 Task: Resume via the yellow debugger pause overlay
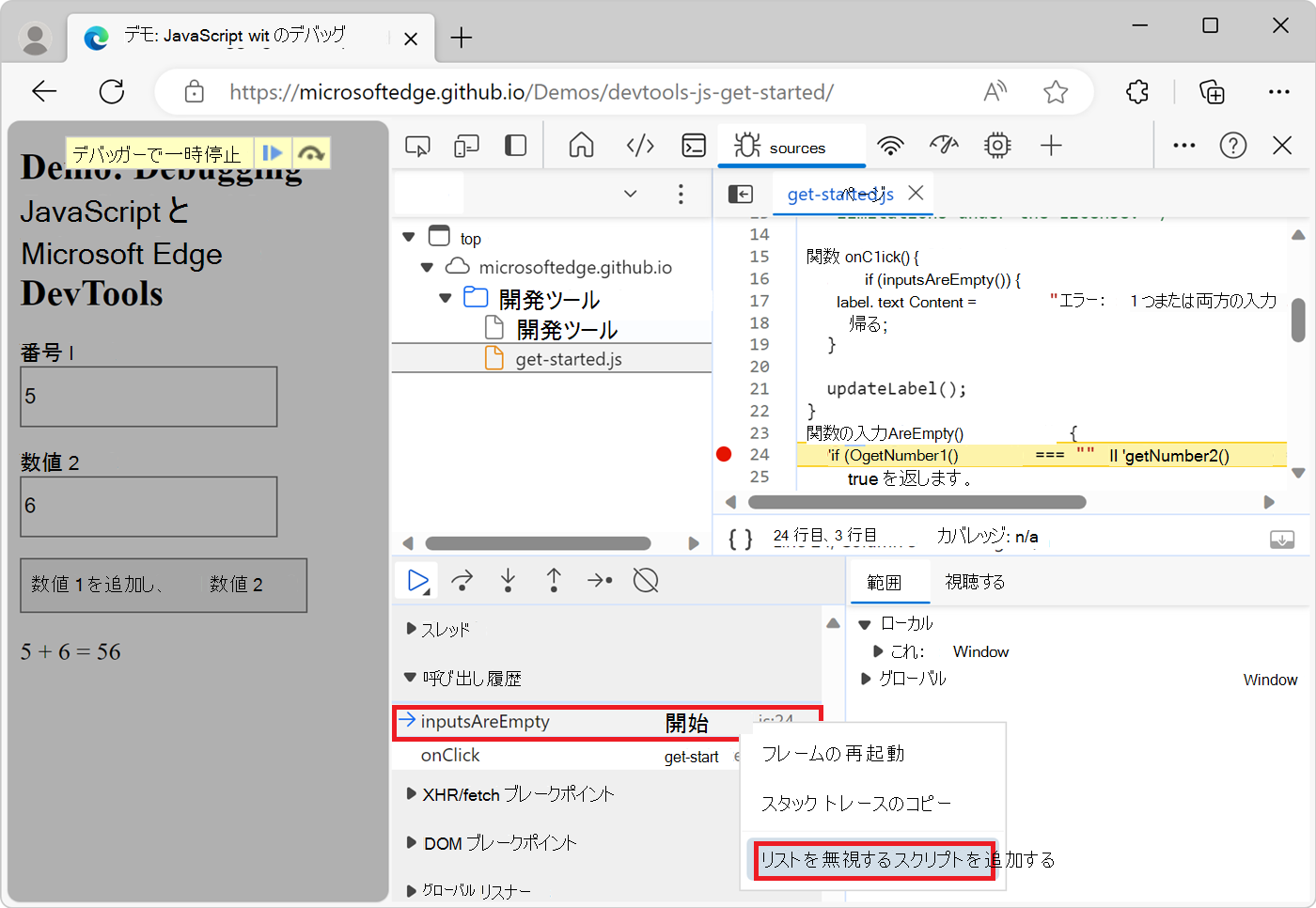pyautogui.click(x=274, y=151)
